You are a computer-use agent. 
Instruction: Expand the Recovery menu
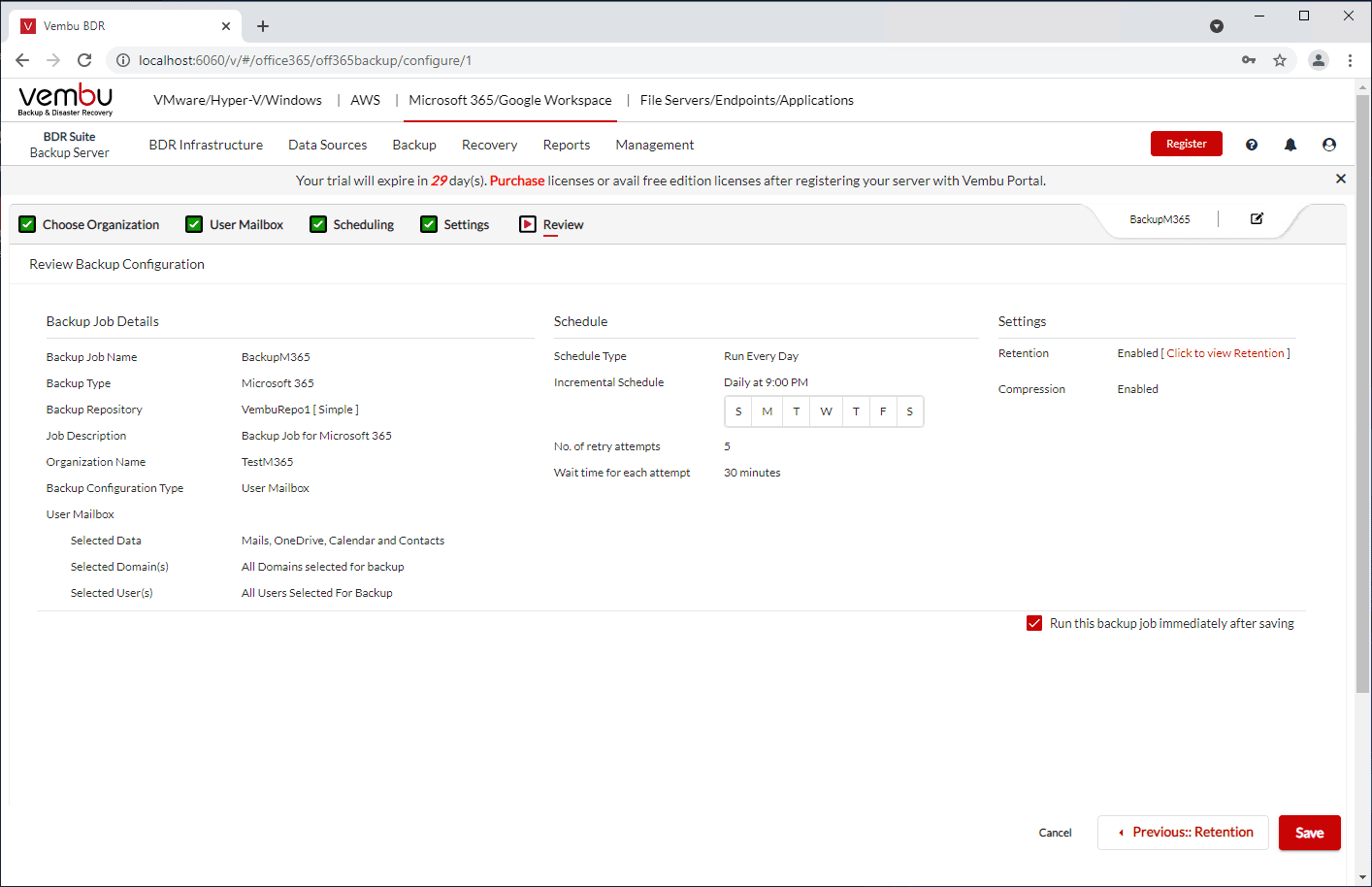point(489,145)
